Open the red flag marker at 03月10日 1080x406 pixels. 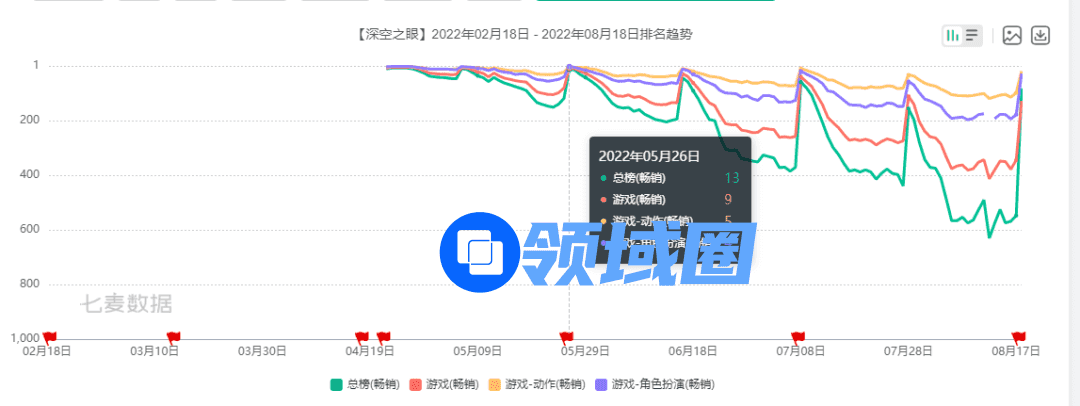point(173,338)
